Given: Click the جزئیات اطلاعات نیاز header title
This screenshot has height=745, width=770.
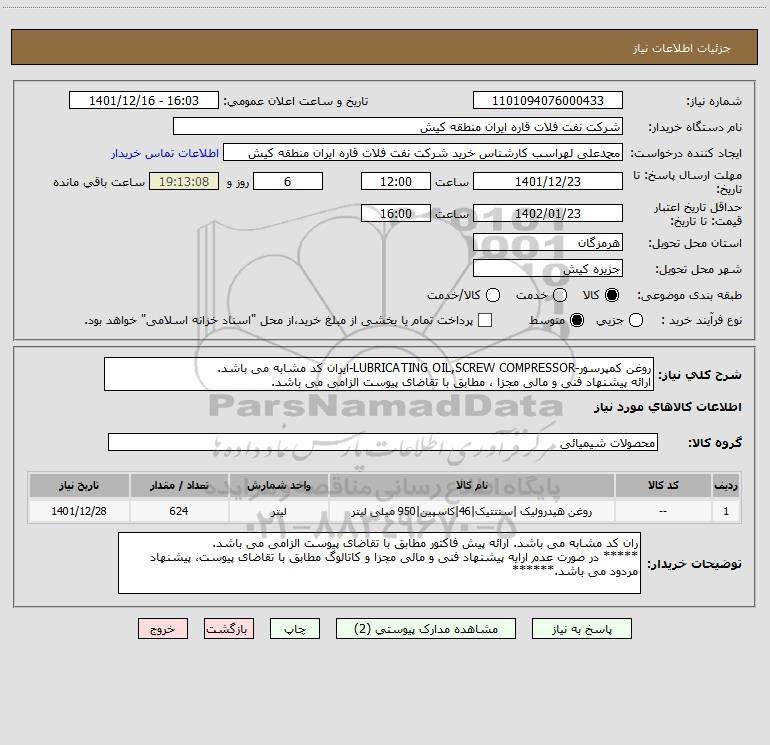Looking at the screenshot, I should click(681, 48).
